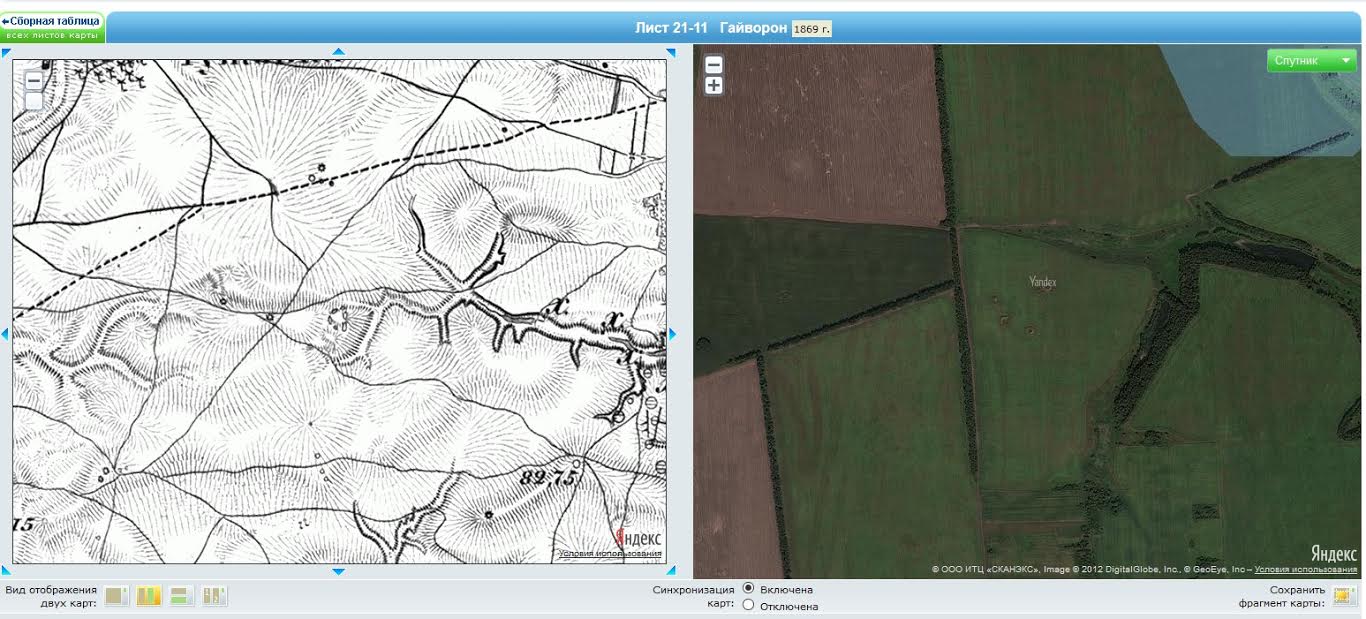Select numbered dual-map view icon
Viewport: 1366px width, 619px height.
pyautogui.click(x=214, y=596)
